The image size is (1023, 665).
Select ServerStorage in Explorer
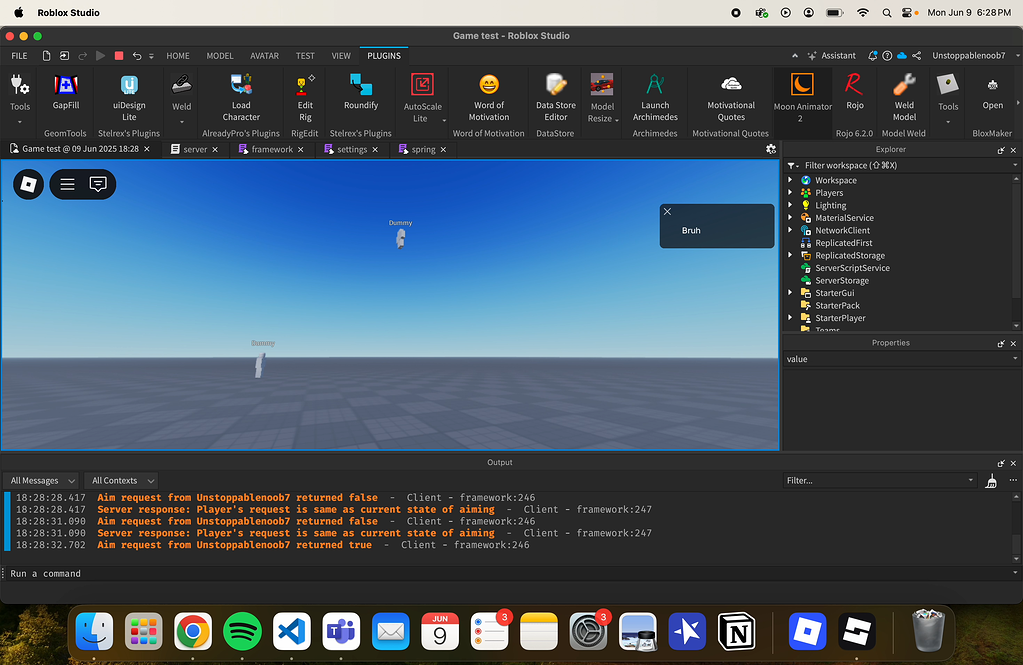point(842,280)
